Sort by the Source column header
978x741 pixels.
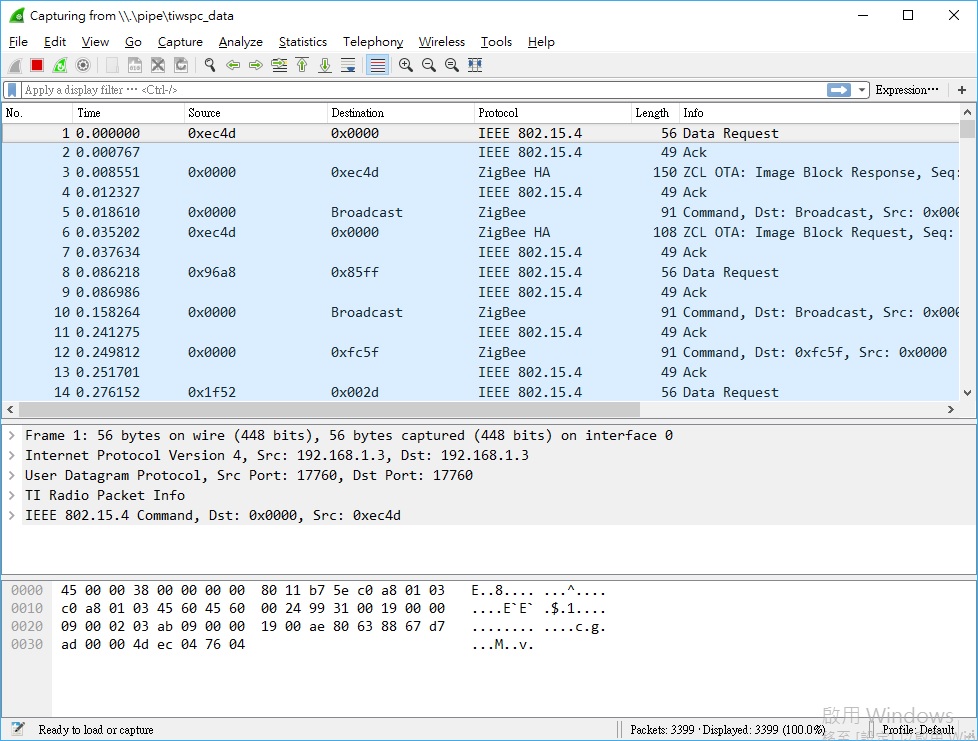[256, 113]
